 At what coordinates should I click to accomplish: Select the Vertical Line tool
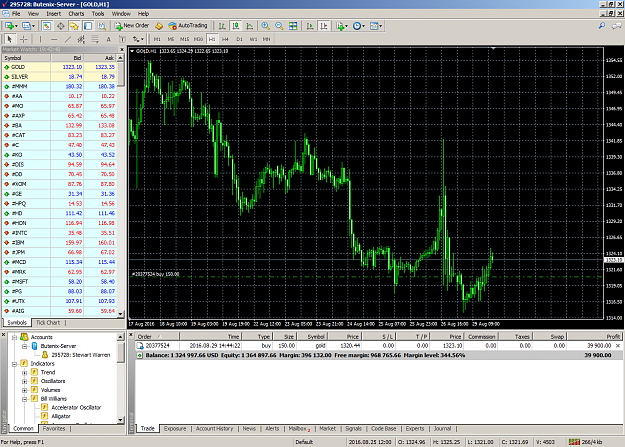[x=40, y=39]
